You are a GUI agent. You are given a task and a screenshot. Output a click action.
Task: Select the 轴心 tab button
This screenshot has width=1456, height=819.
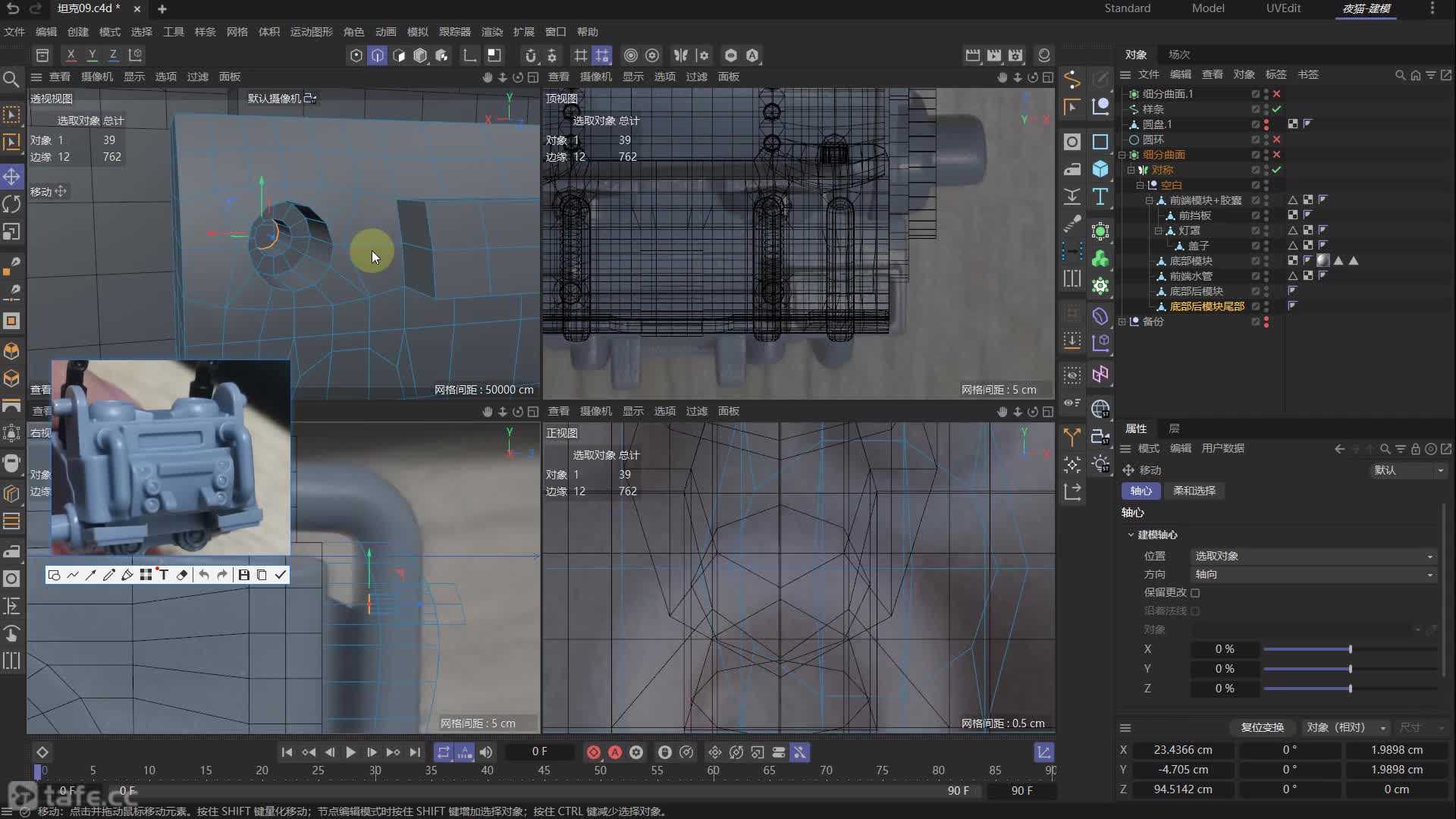(1141, 491)
